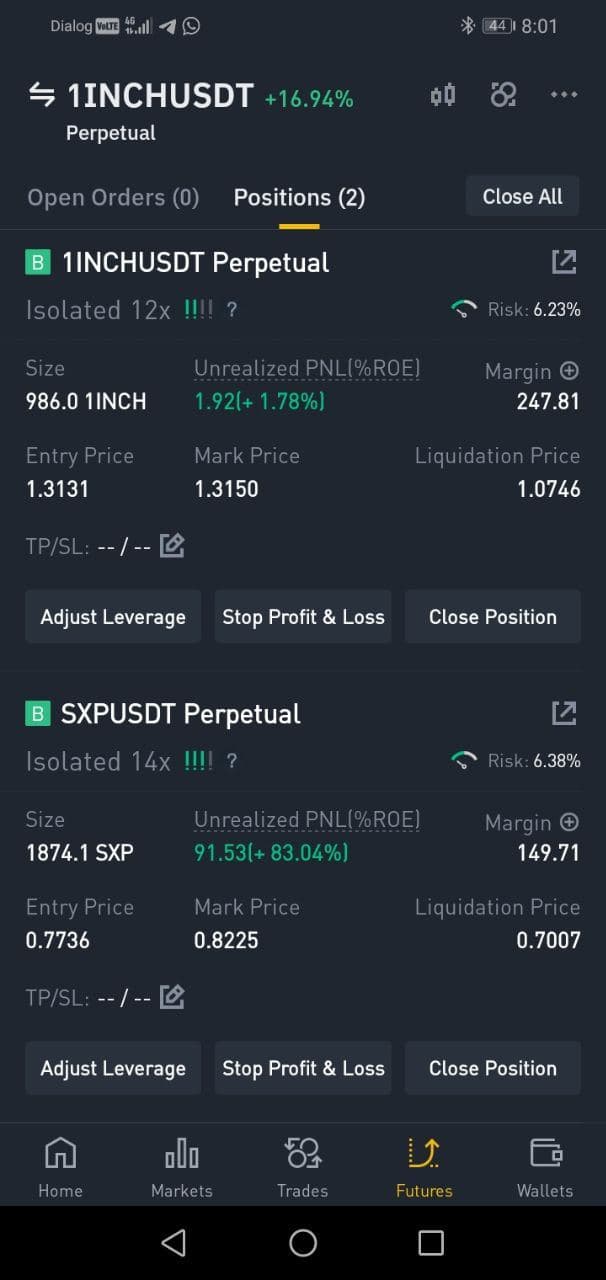Edit TP/SL pencil icon for 1INCHUSDT
The width and height of the screenshot is (606, 1280).
tap(172, 545)
